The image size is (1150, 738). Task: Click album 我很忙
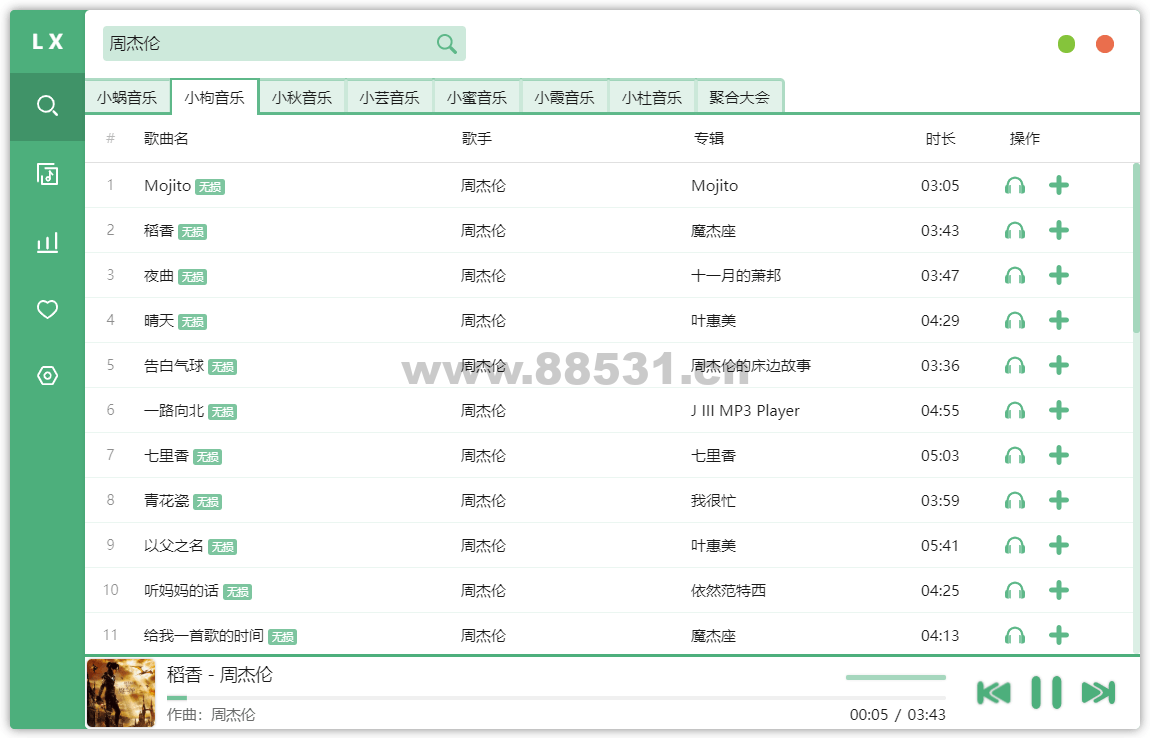pos(713,500)
